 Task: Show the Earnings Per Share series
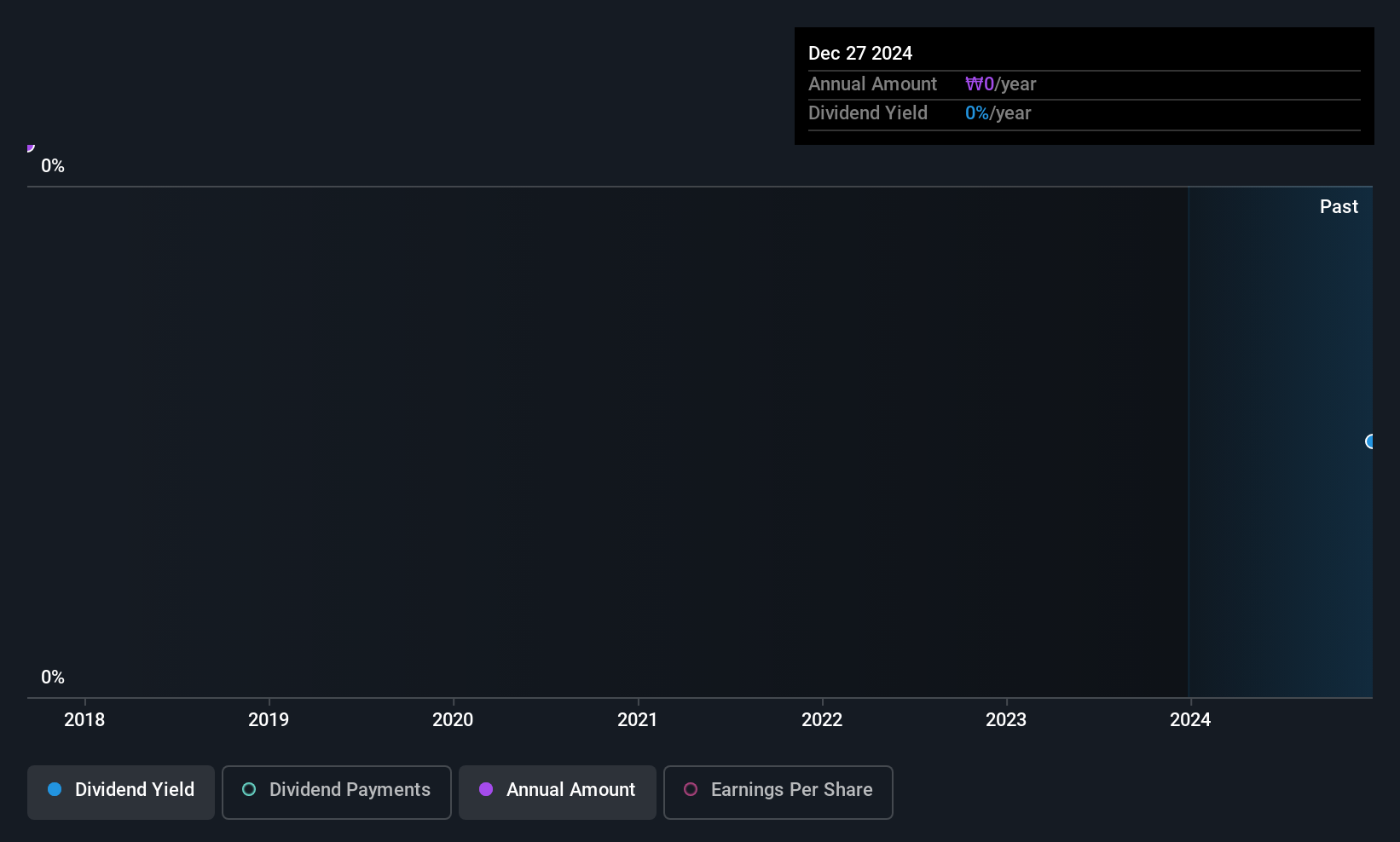pyautogui.click(x=778, y=792)
